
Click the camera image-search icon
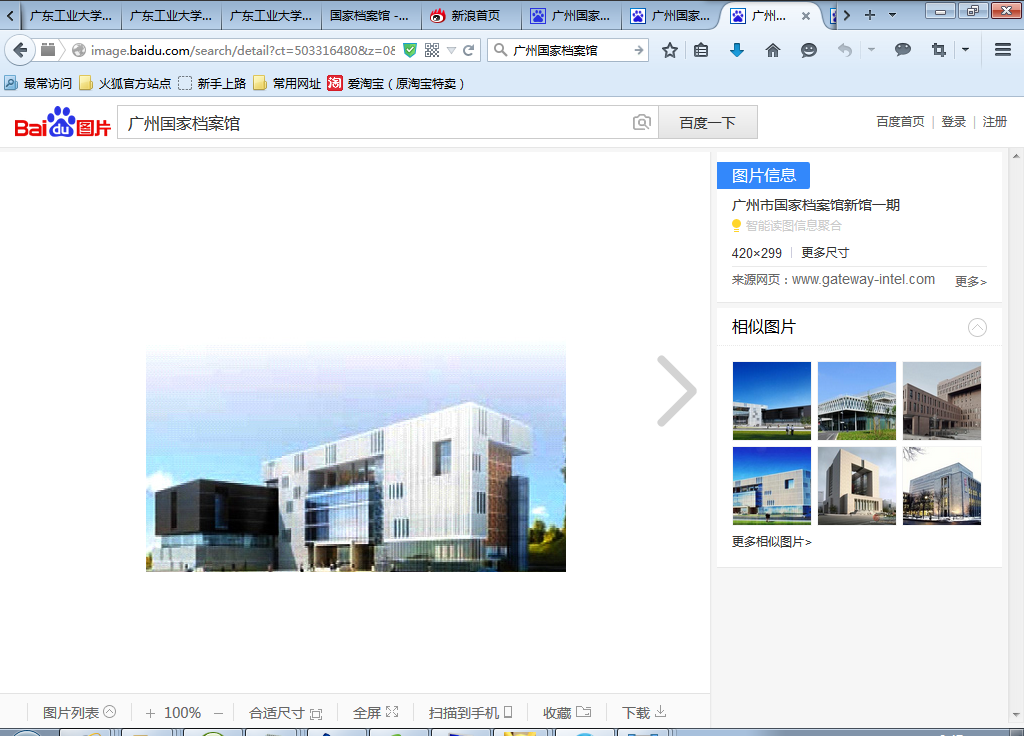[x=642, y=123]
